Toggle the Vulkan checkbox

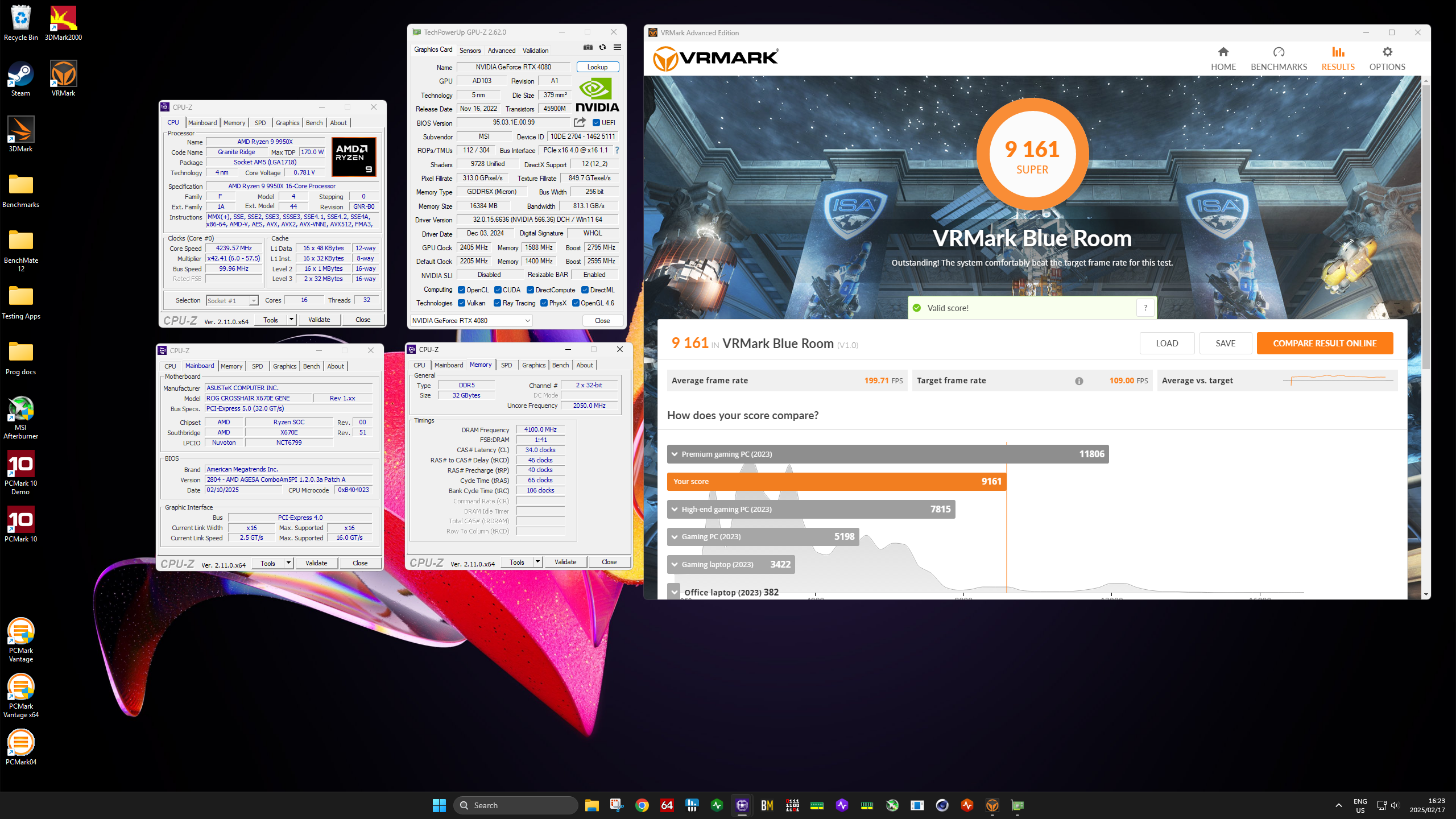pyautogui.click(x=461, y=303)
